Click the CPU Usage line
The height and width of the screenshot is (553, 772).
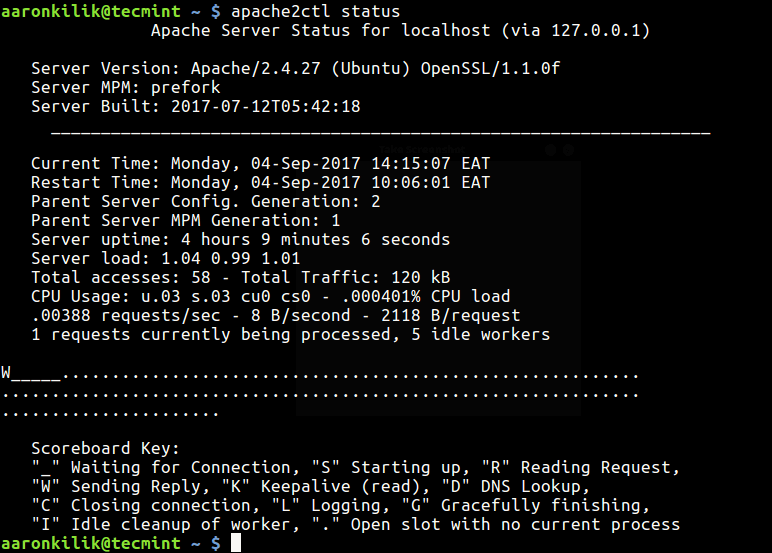click(x=270, y=296)
